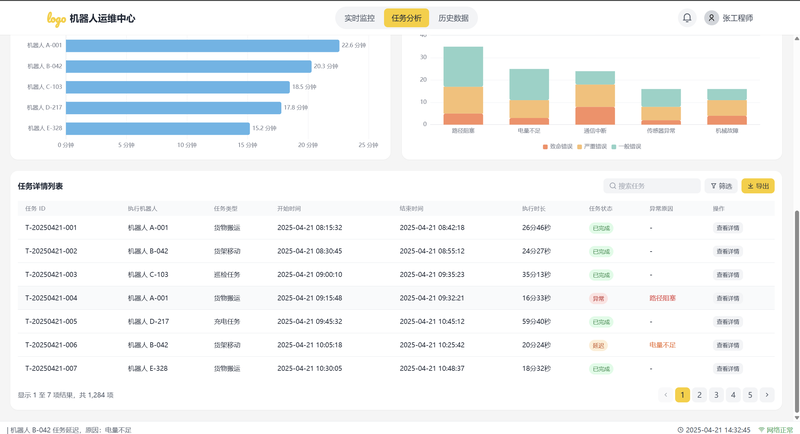The width and height of the screenshot is (800, 434).
Task: Toggle 严重错误 legend series
Action: click(592, 146)
